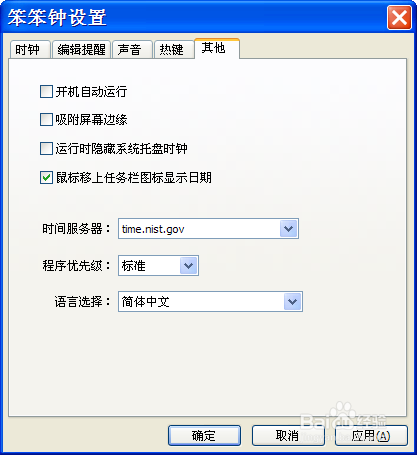The height and width of the screenshot is (455, 417).
Task: Click the 其他 tab
Action: coord(217,48)
